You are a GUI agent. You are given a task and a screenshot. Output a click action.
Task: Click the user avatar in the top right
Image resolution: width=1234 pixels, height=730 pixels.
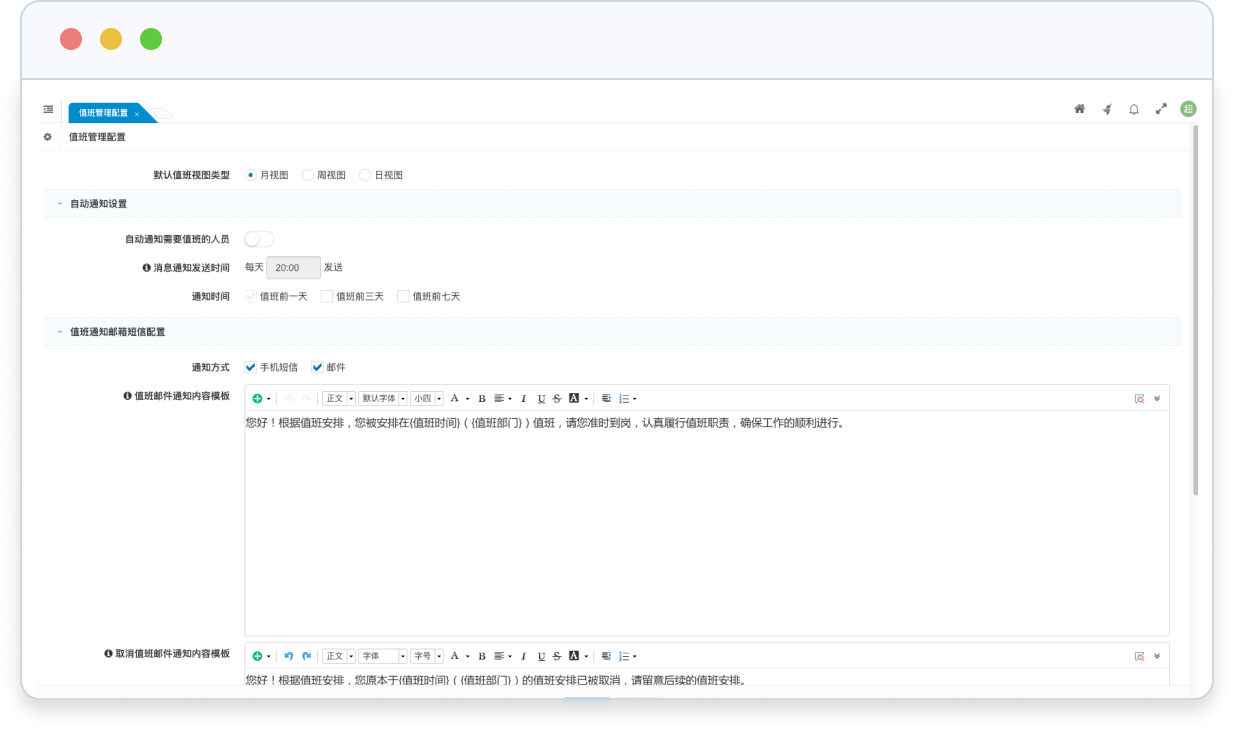tap(1188, 109)
